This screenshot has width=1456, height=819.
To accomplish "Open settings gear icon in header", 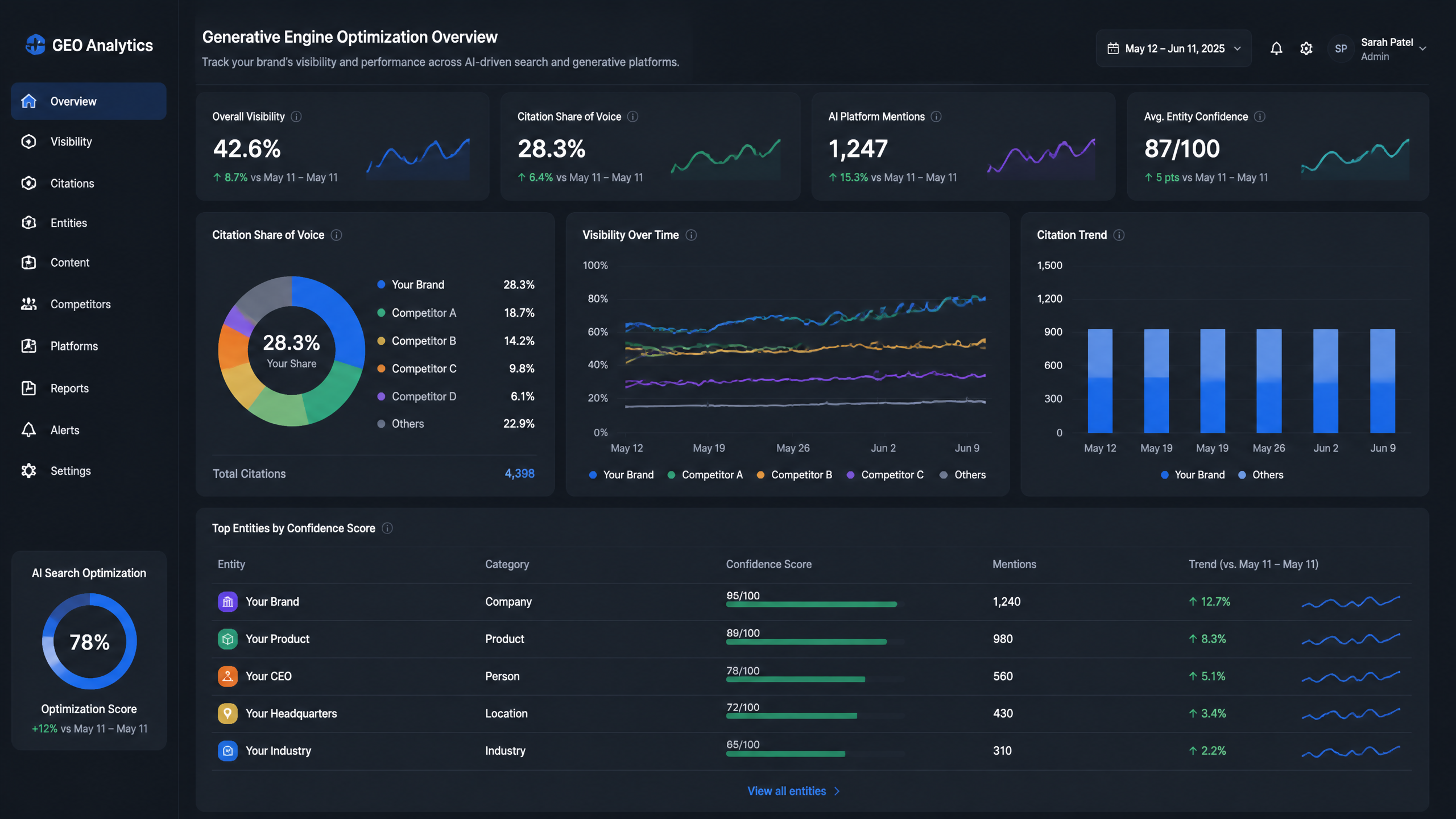I will (1306, 48).
